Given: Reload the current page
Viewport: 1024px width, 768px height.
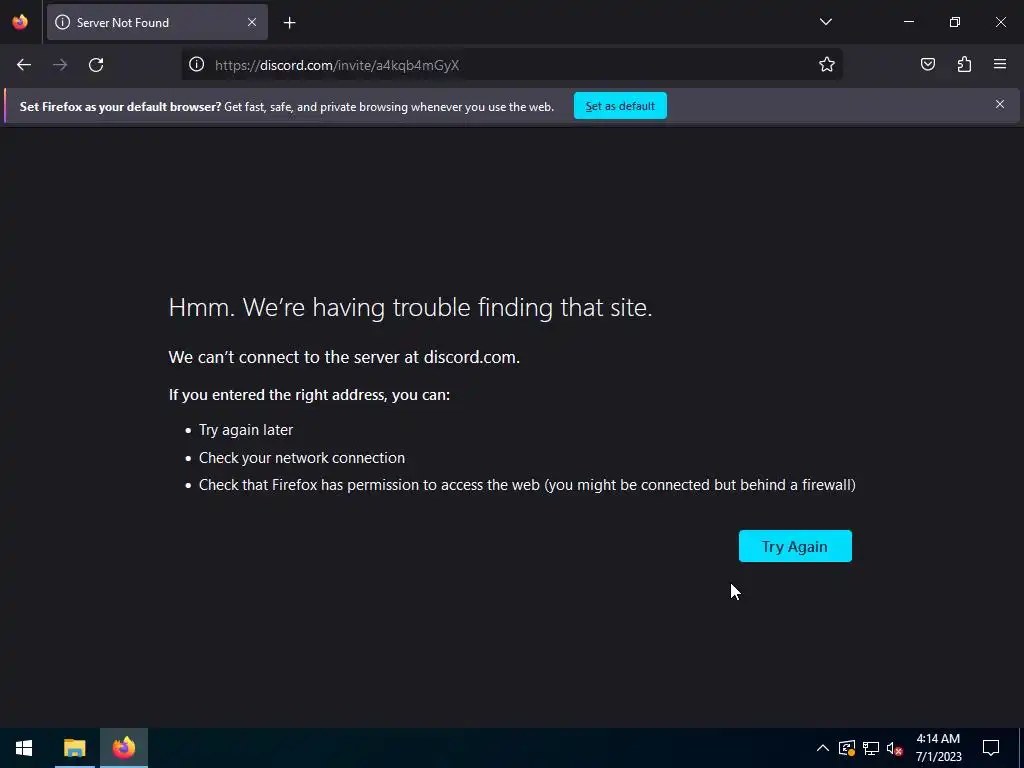Looking at the screenshot, I should tap(96, 65).
